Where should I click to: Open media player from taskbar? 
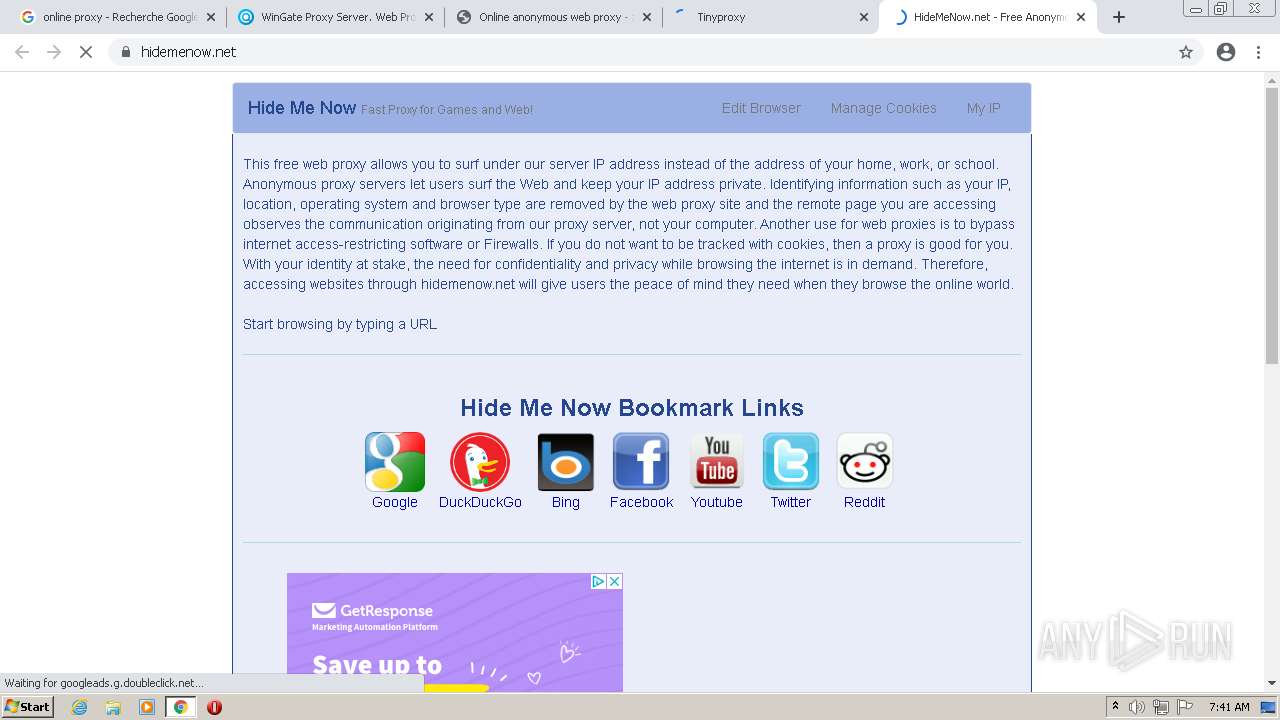pos(147,707)
